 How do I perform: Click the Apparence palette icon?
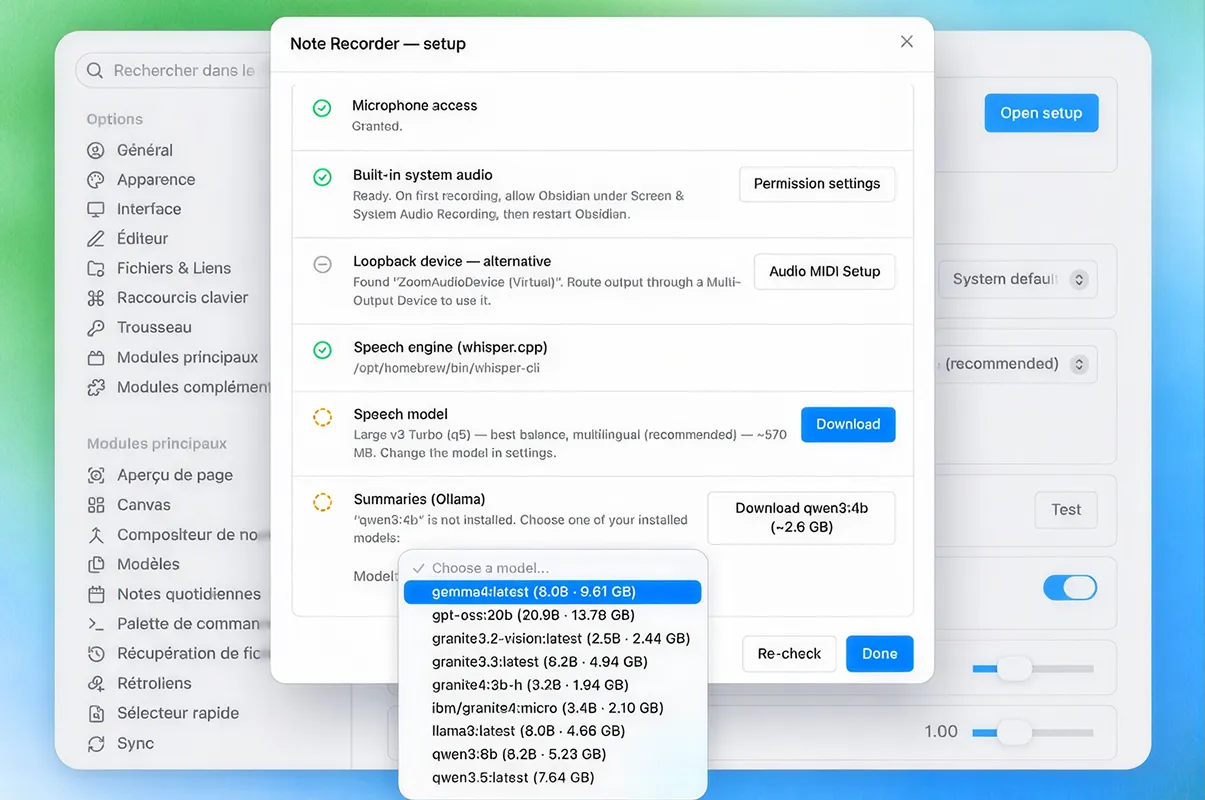[96, 180]
